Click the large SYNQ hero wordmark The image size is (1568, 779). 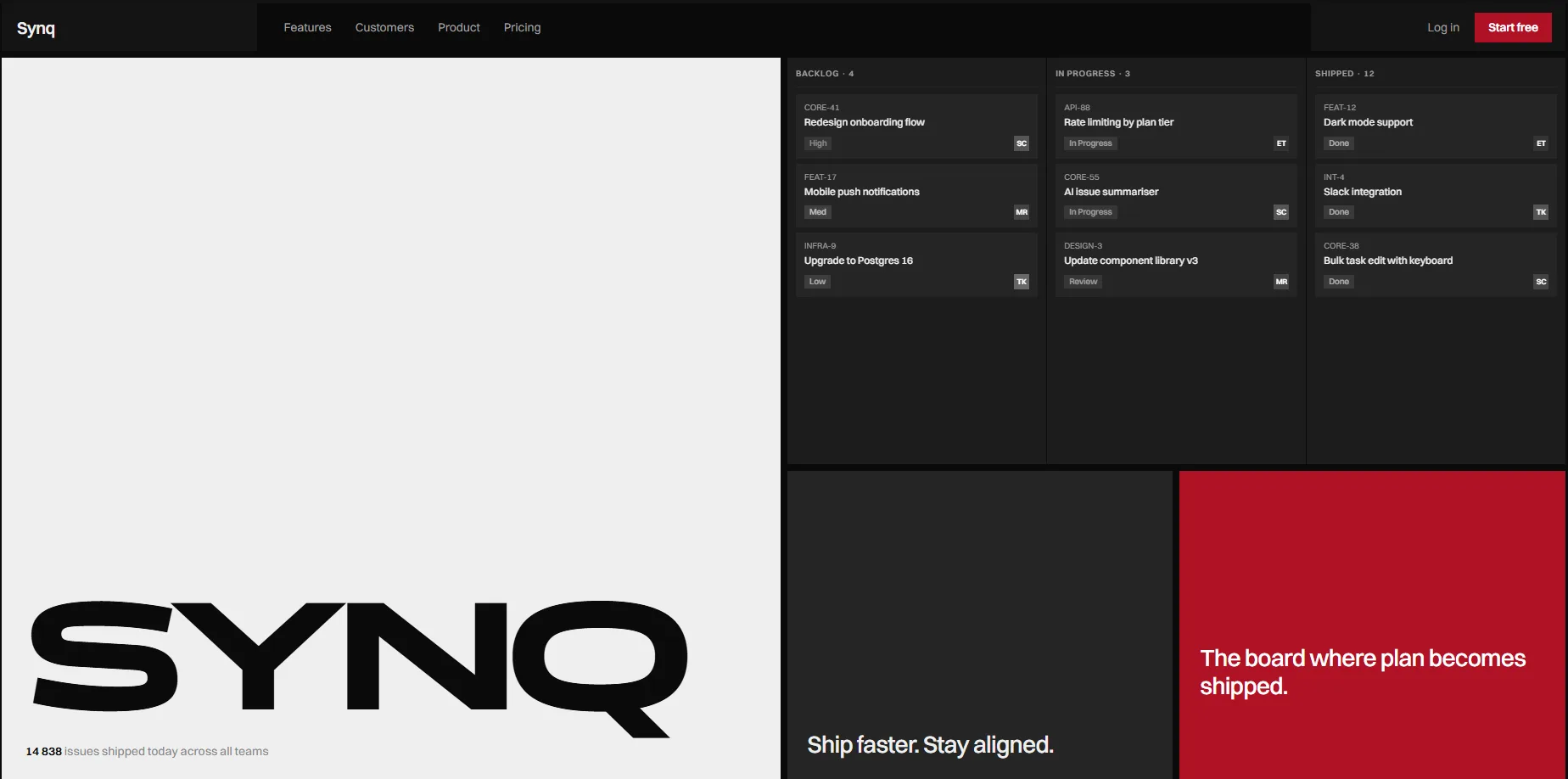pyautogui.click(x=359, y=668)
